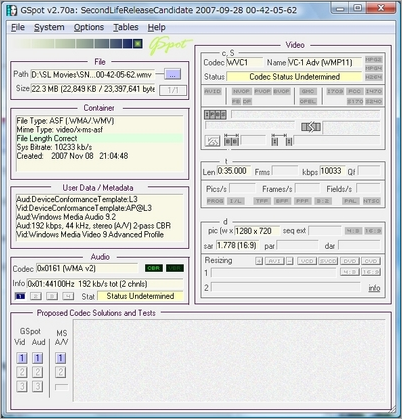Click the browse '...' file button
Image resolution: width=402 pixels, height=419 pixels.
(x=172, y=74)
